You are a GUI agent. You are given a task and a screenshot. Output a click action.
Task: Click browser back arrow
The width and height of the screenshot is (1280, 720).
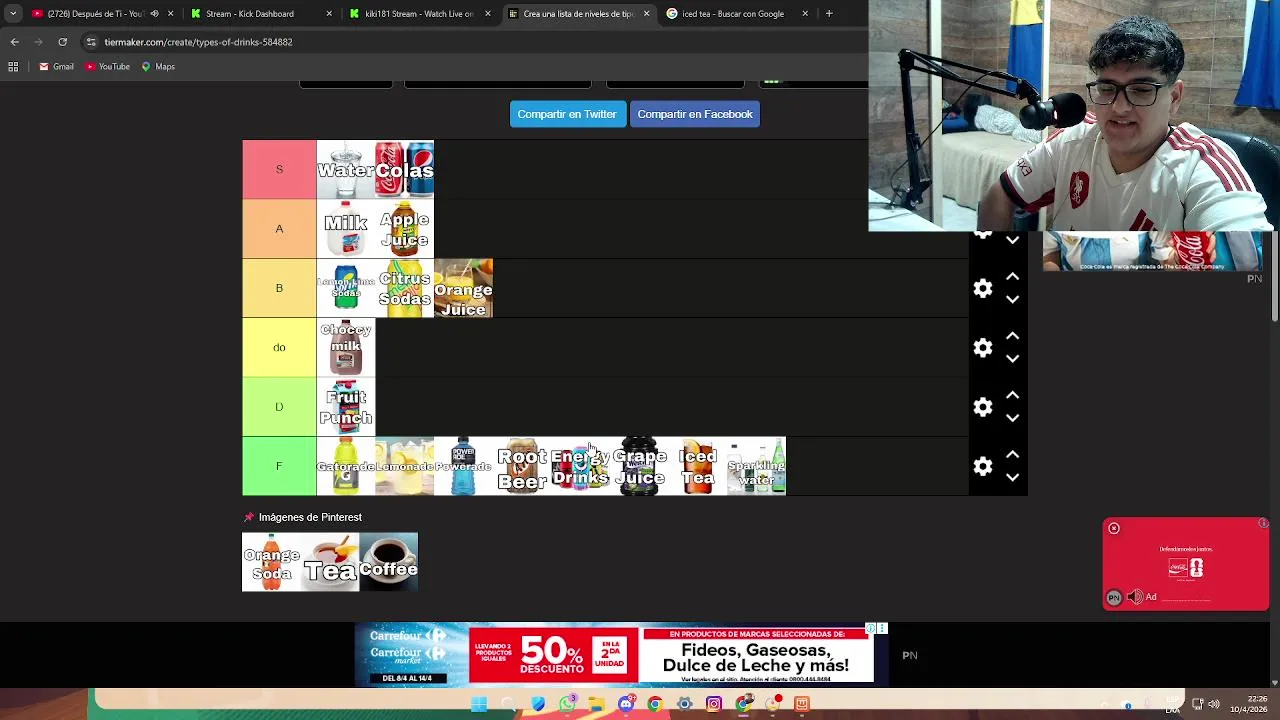tap(14, 42)
